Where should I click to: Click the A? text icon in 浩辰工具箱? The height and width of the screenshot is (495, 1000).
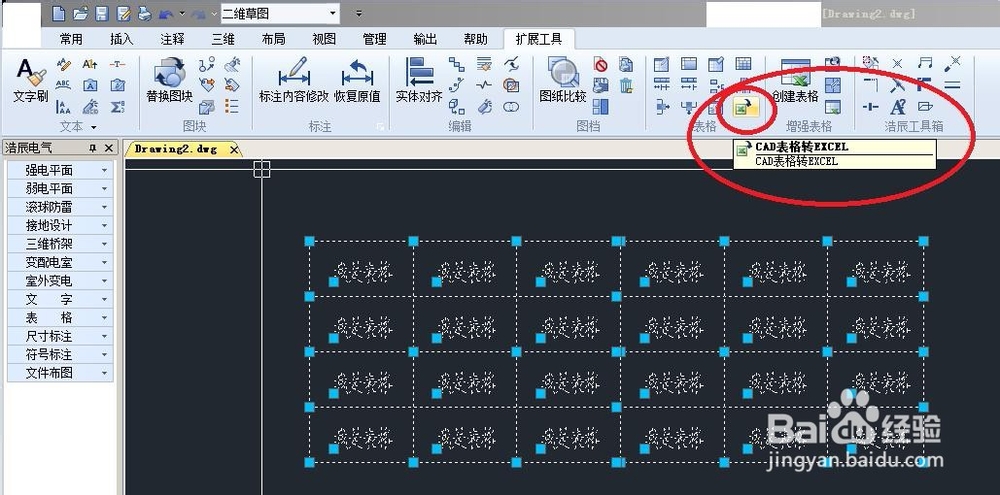tap(898, 107)
